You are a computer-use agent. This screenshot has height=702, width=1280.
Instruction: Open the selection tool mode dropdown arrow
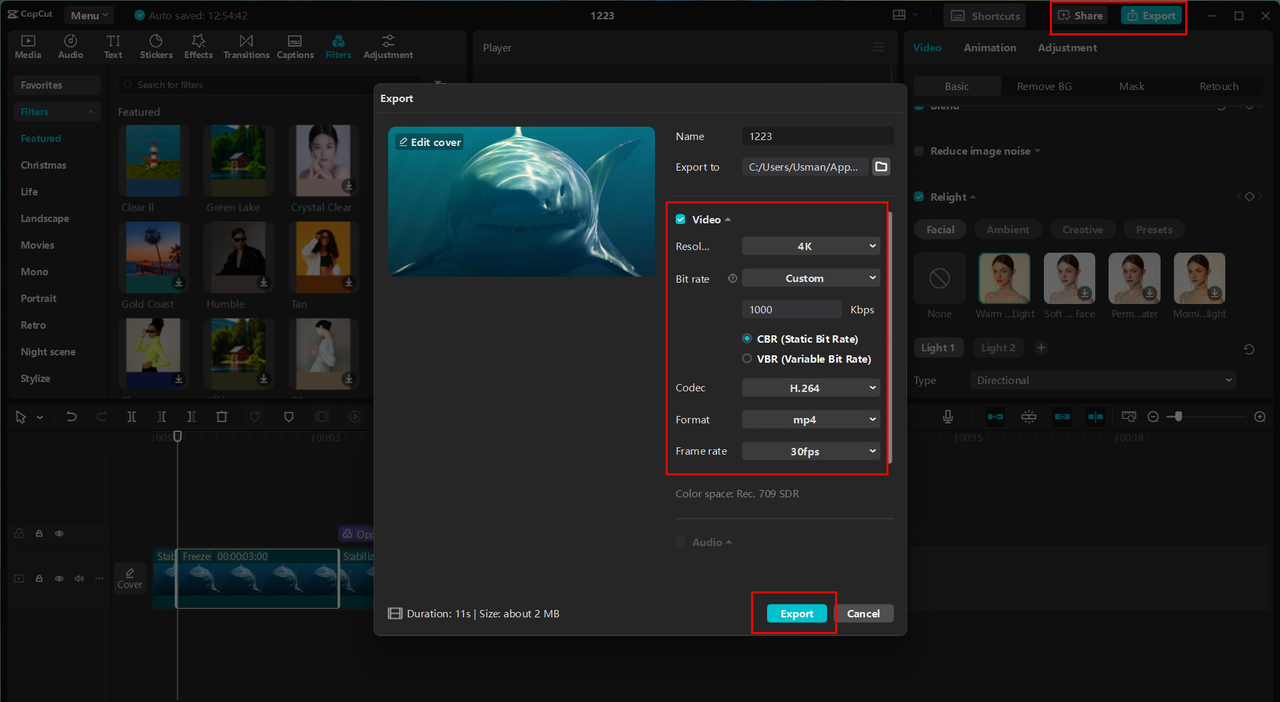coord(40,417)
